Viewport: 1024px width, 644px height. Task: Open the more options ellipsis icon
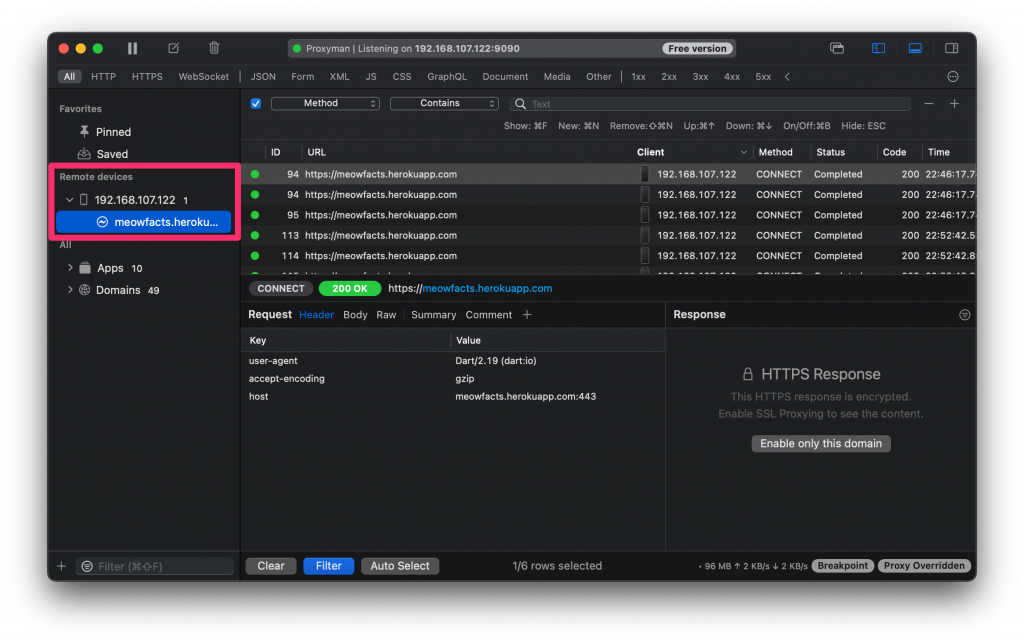coord(953,76)
